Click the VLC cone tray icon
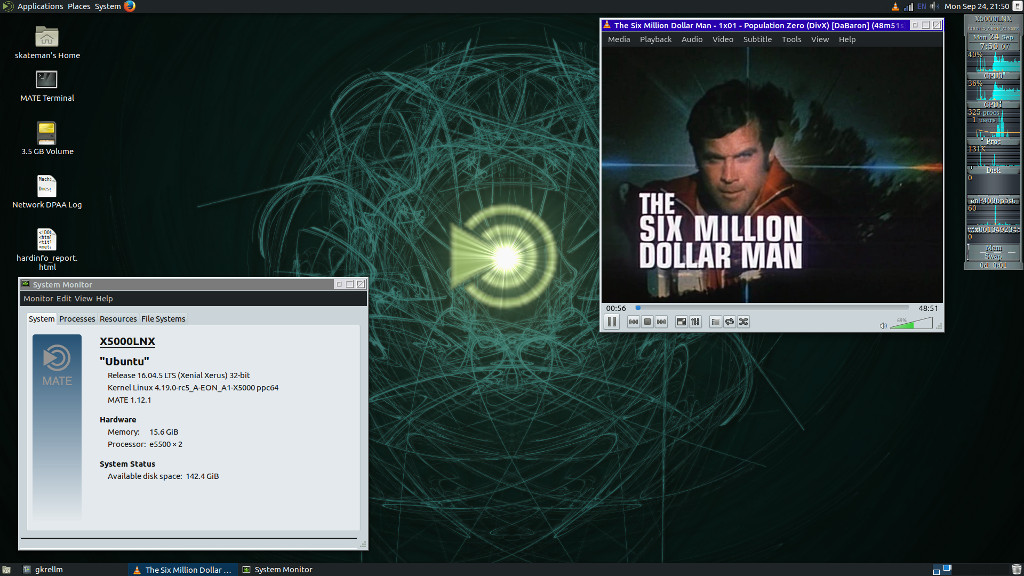1024x576 pixels. pos(895,6)
